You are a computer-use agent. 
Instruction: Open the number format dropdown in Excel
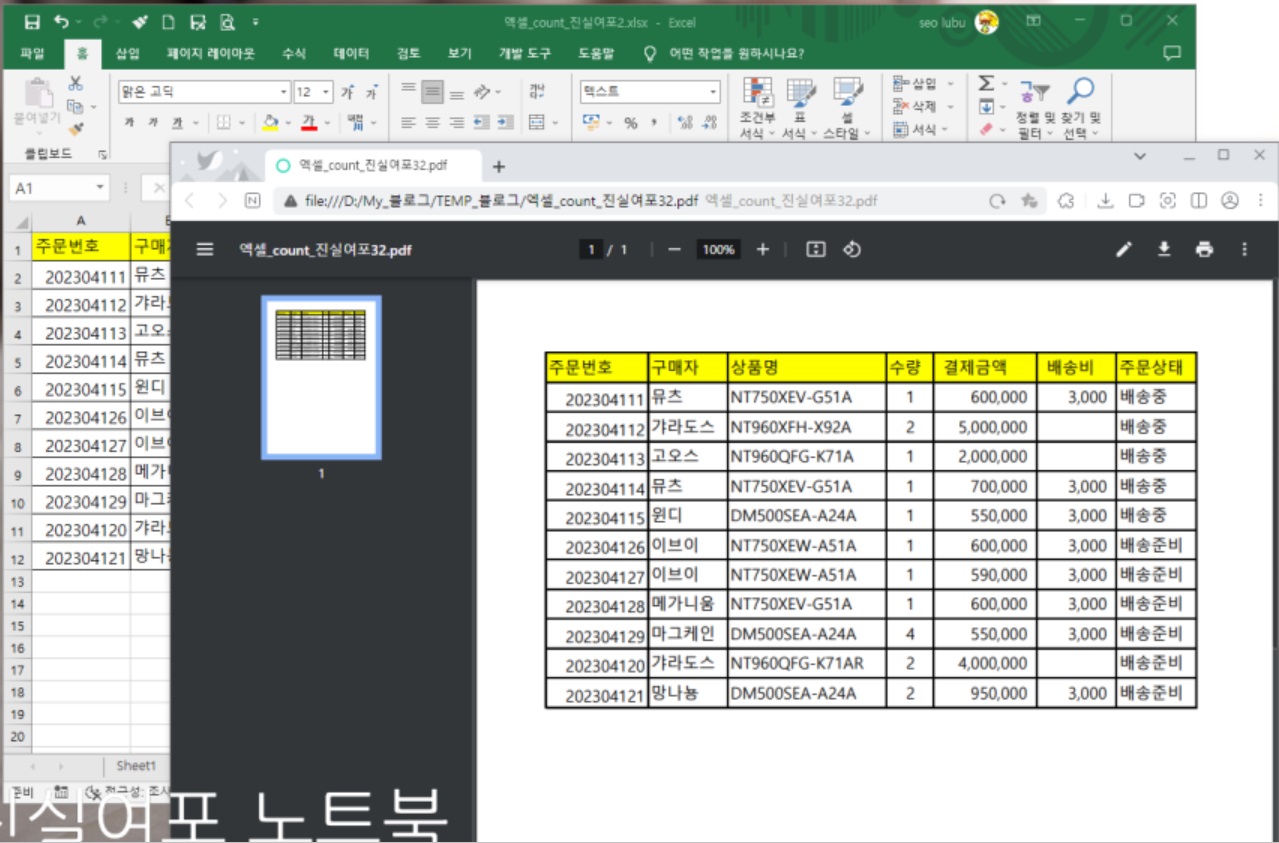(x=713, y=92)
